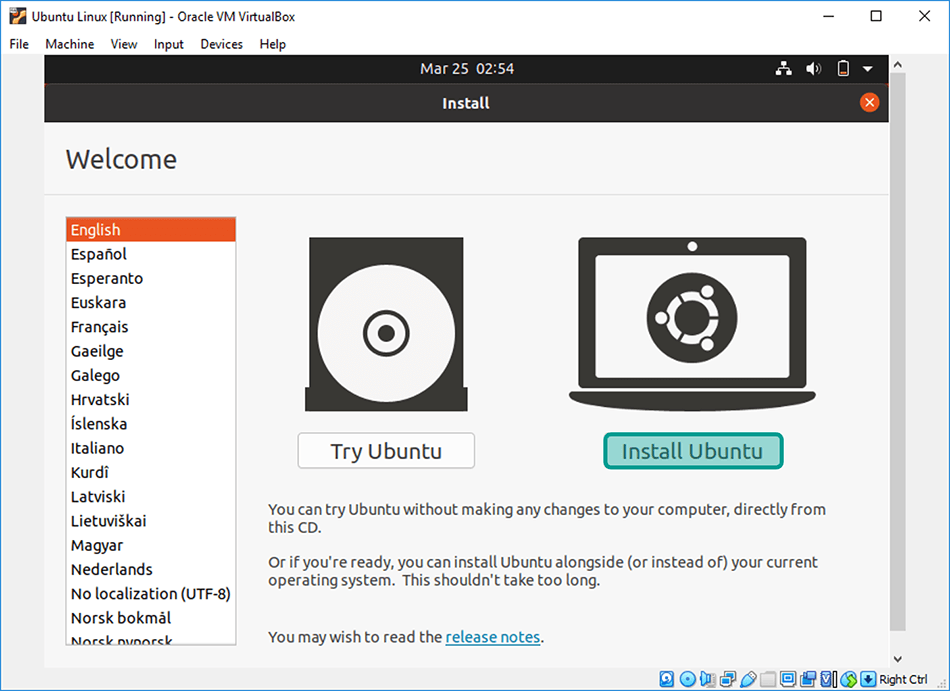
Task: Select No localization (UTF-8) language
Action: pyautogui.click(x=151, y=593)
